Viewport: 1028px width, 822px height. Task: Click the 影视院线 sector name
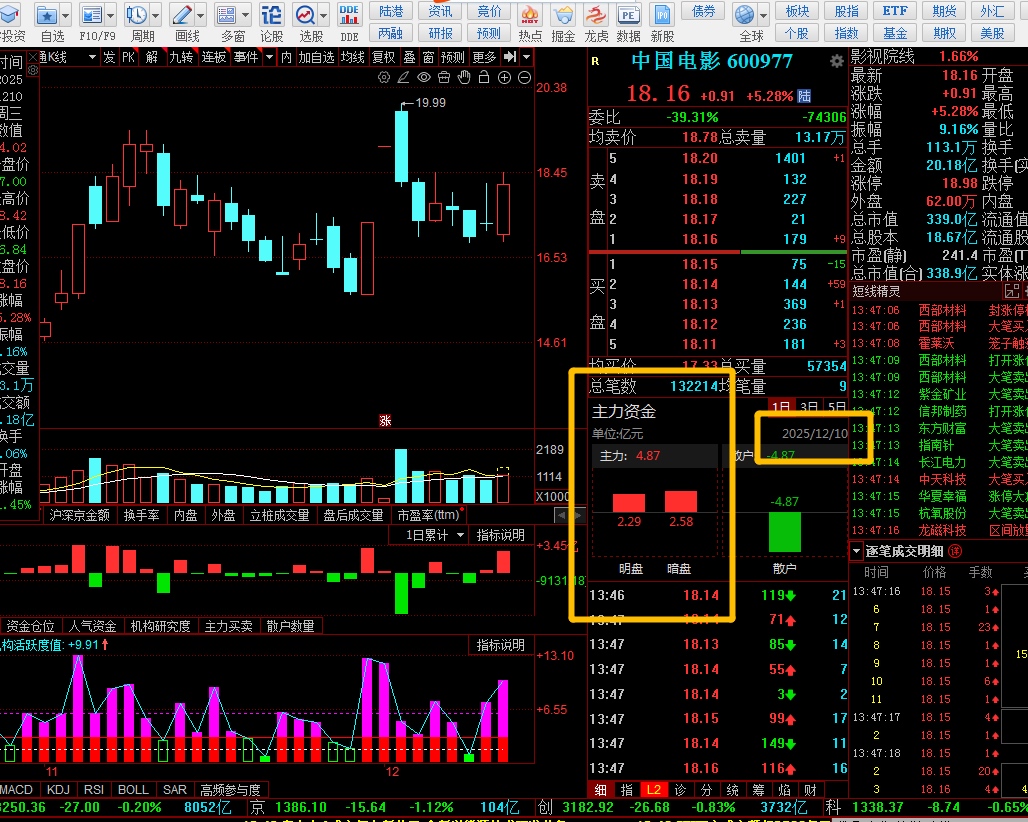[x=882, y=56]
